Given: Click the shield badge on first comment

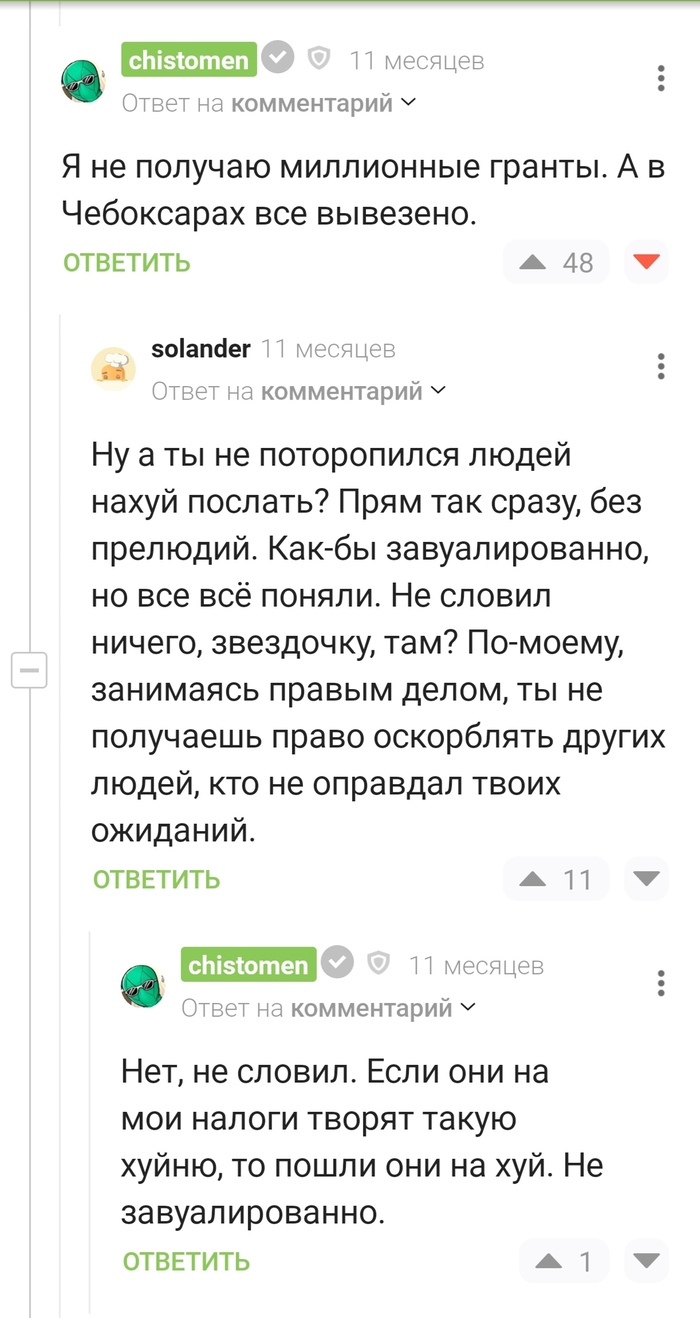Looking at the screenshot, I should tap(318, 60).
